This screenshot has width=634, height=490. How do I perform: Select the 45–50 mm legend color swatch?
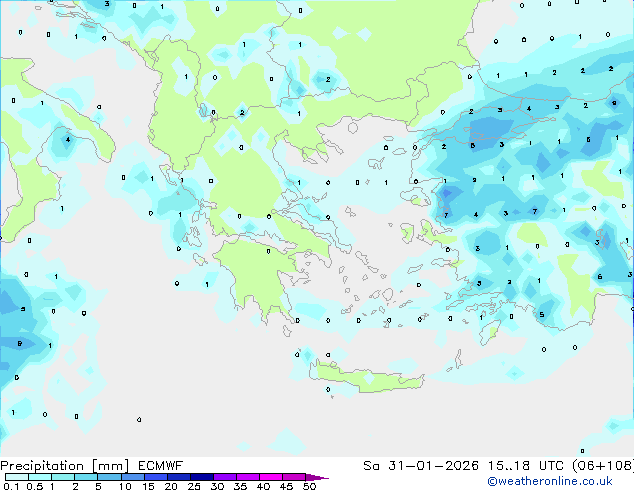[294, 477]
